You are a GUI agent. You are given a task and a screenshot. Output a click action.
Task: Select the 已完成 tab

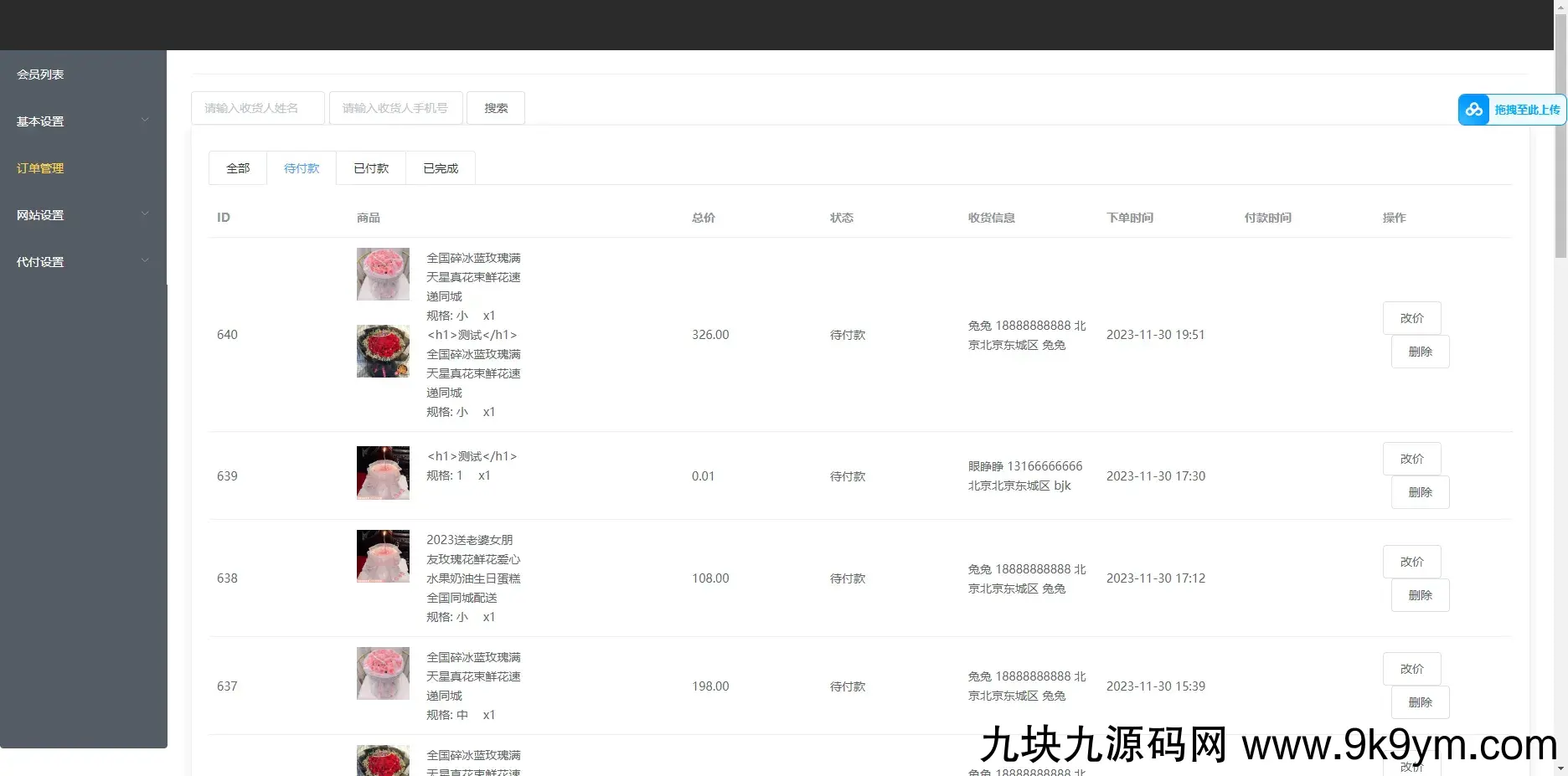click(x=441, y=168)
